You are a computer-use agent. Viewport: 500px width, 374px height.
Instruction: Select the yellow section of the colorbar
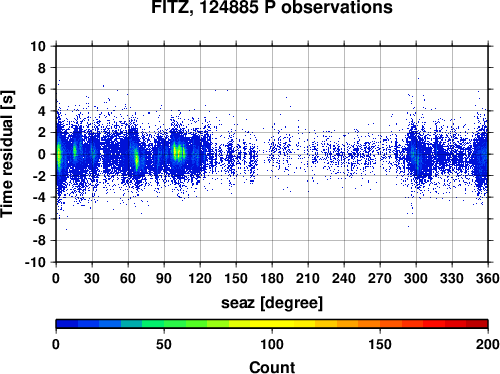[272, 324]
